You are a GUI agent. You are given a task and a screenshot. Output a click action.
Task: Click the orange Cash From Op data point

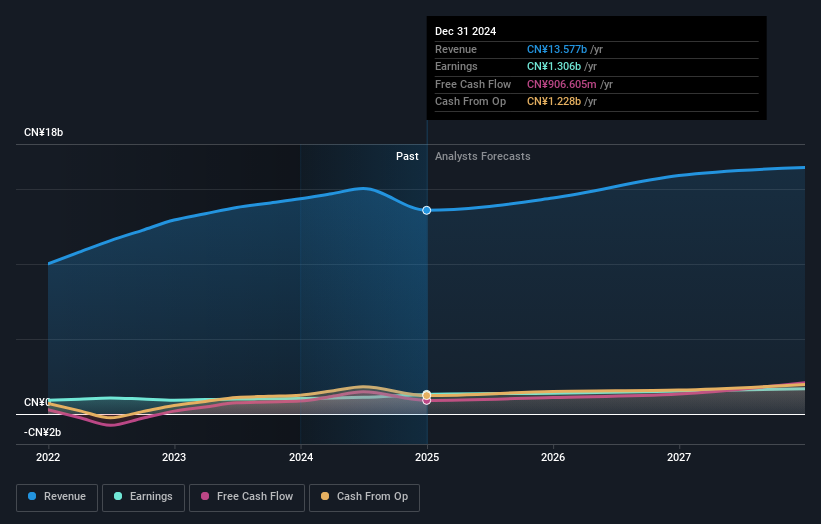(x=427, y=395)
